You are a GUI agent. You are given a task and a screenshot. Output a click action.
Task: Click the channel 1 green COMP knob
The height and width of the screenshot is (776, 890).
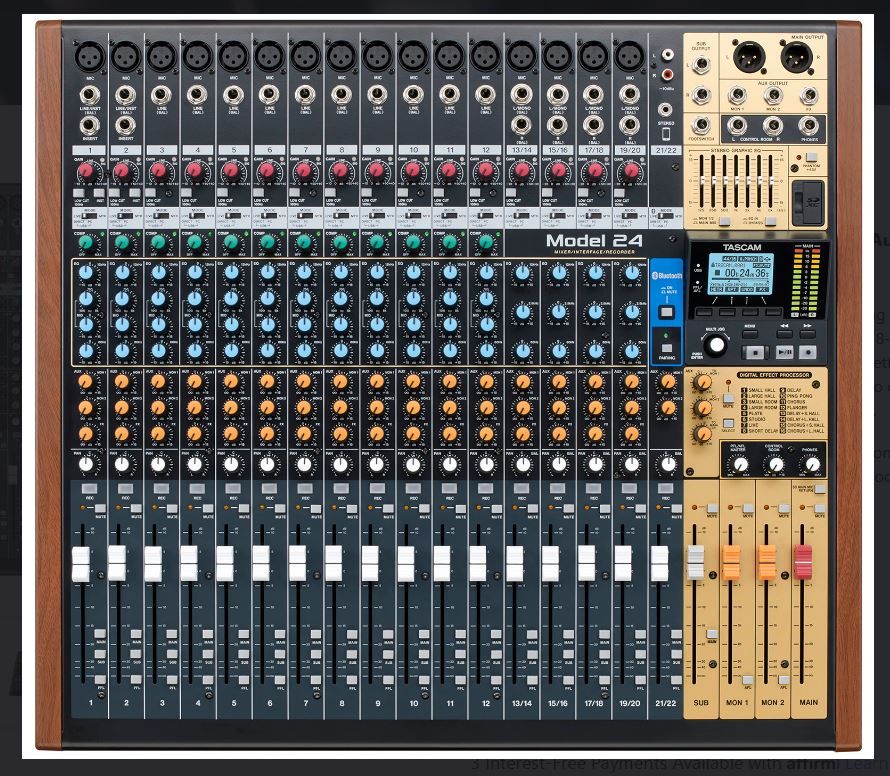coord(86,243)
